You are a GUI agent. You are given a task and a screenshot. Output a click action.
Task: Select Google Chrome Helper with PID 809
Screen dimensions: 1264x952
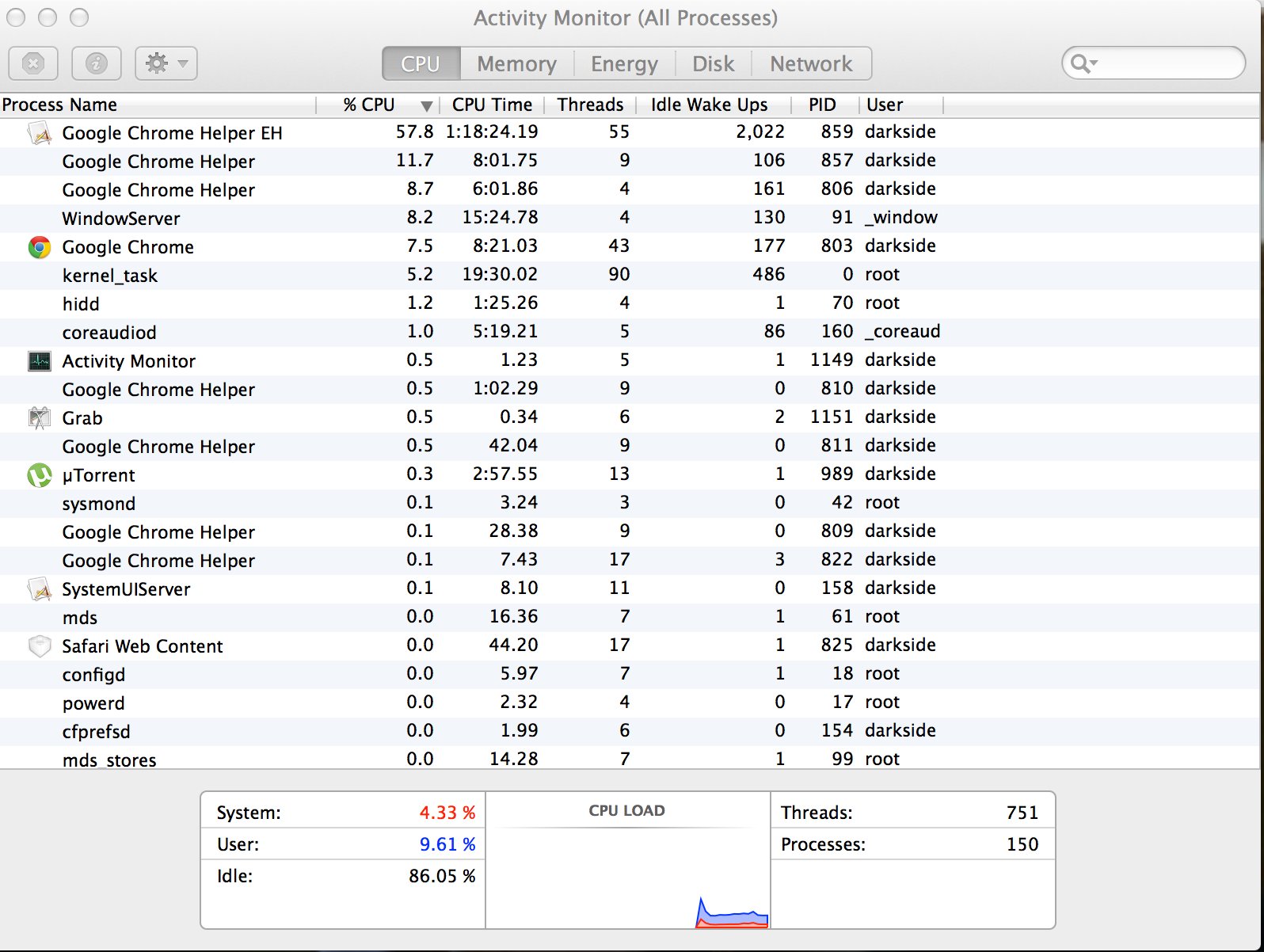pyautogui.click(x=630, y=532)
